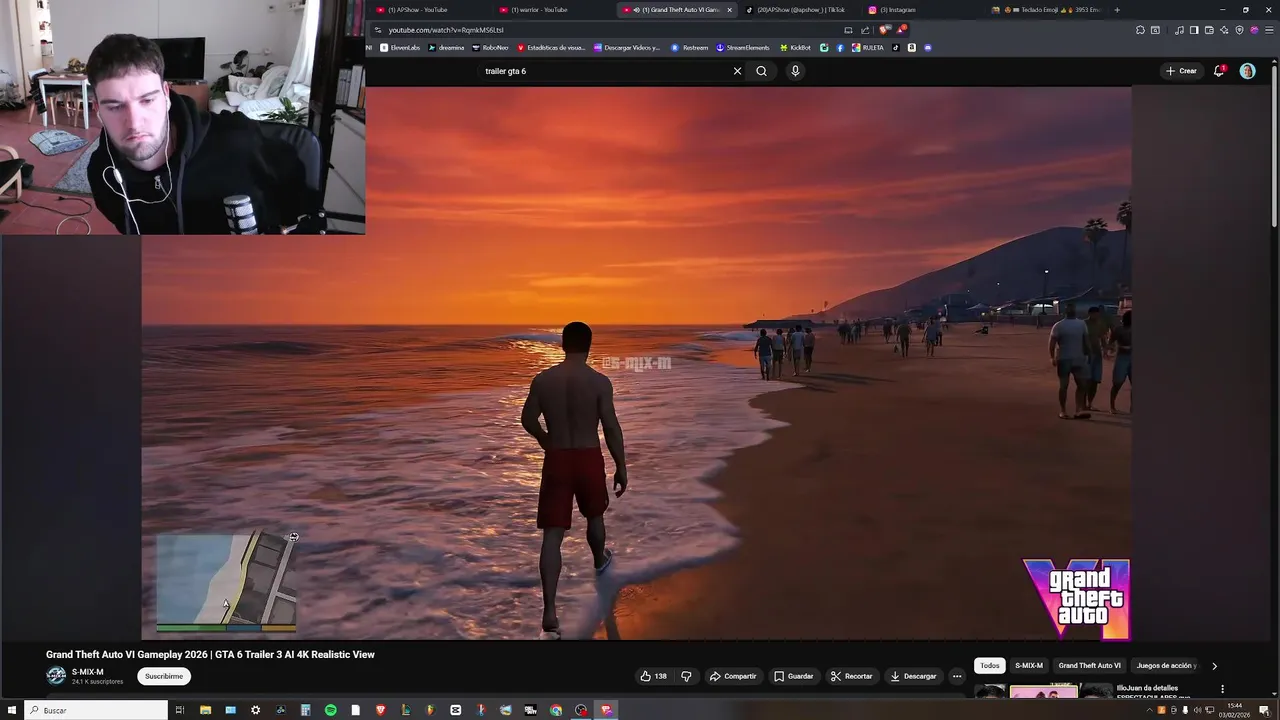The height and width of the screenshot is (720, 1280).
Task: Open the Restream bookmark
Action: click(689, 48)
